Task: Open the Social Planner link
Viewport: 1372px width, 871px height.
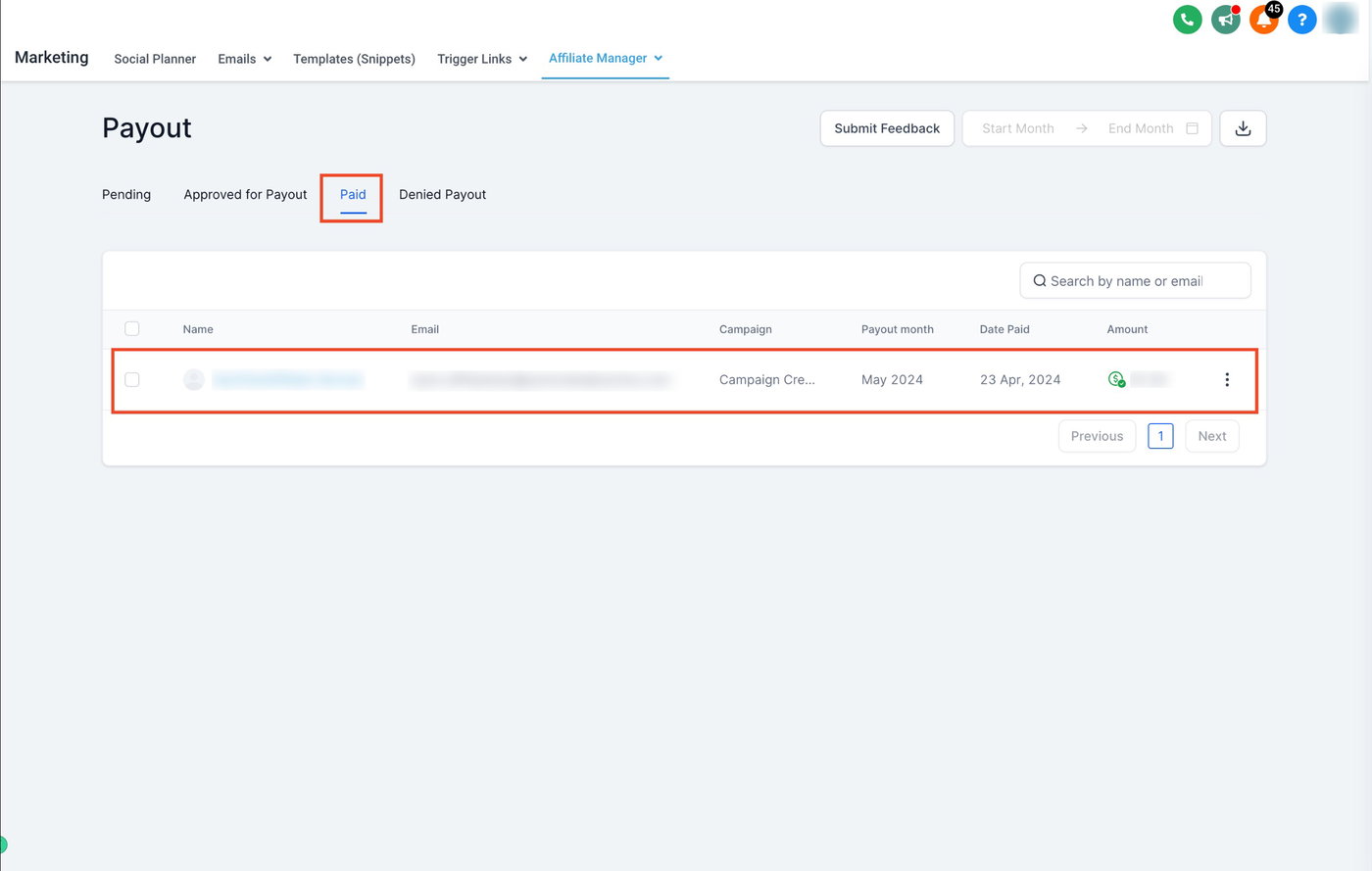Action: 155,59
